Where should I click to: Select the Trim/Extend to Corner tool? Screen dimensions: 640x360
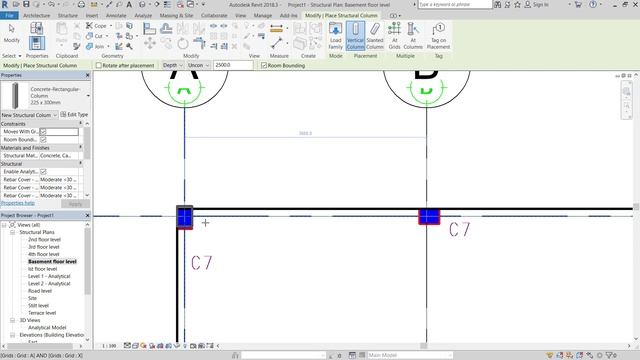pos(199,43)
